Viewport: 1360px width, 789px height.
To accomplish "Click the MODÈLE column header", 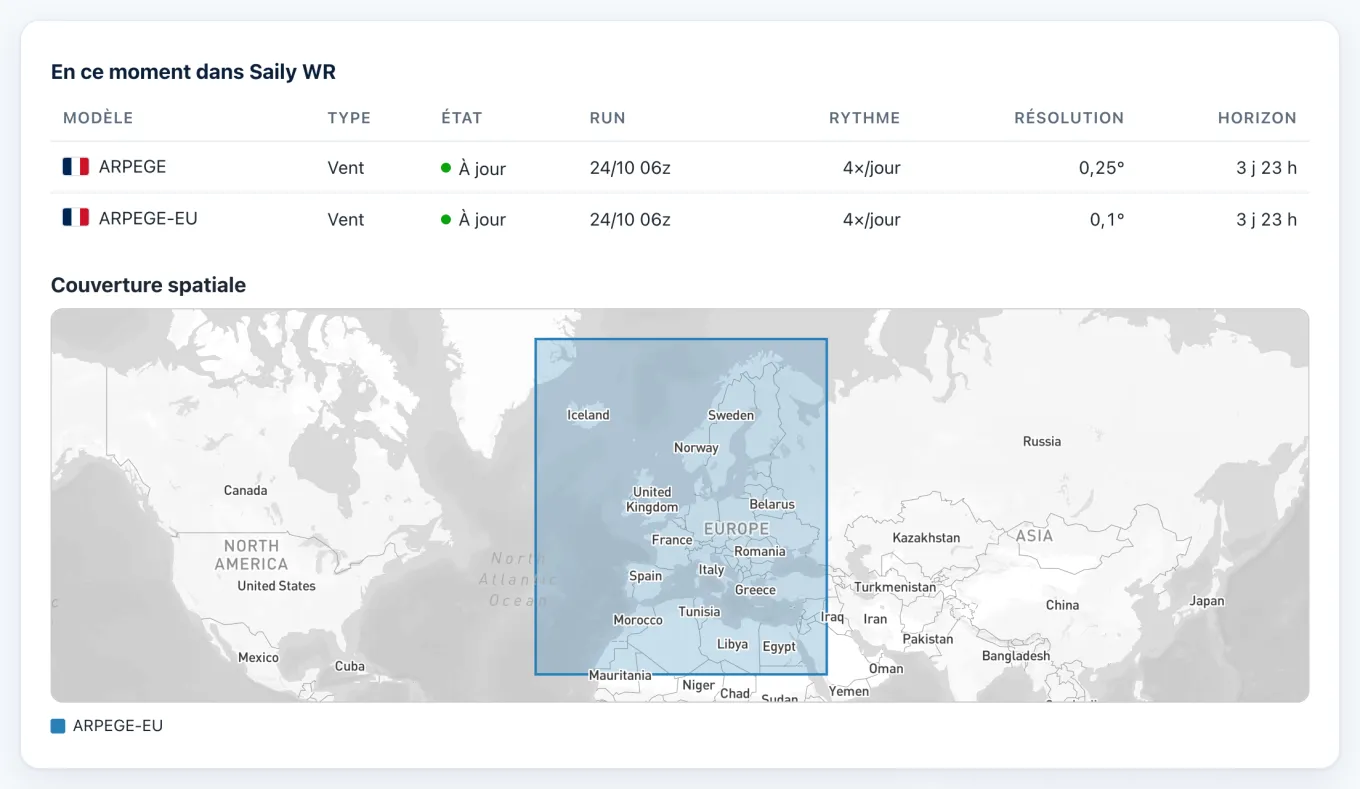I will (x=98, y=118).
